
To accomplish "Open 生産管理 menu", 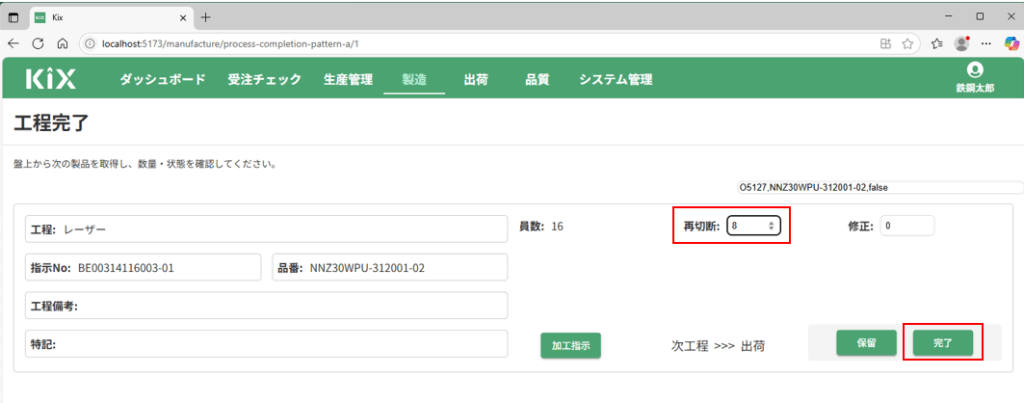I will coord(348,80).
